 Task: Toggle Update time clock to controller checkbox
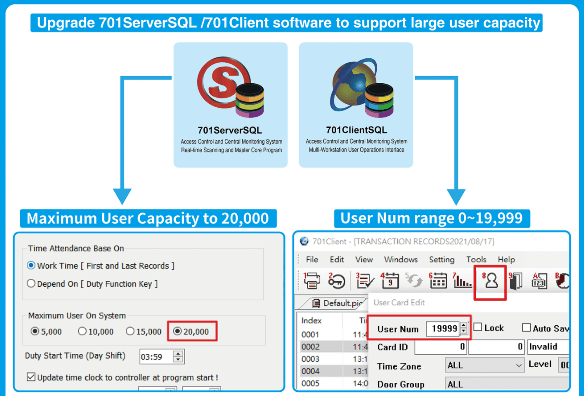pos(31,377)
